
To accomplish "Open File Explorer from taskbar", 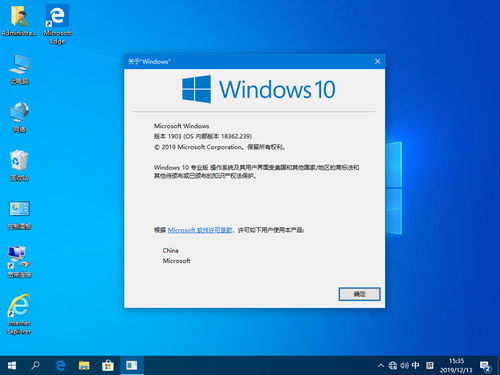I will pyautogui.click(x=84, y=366).
